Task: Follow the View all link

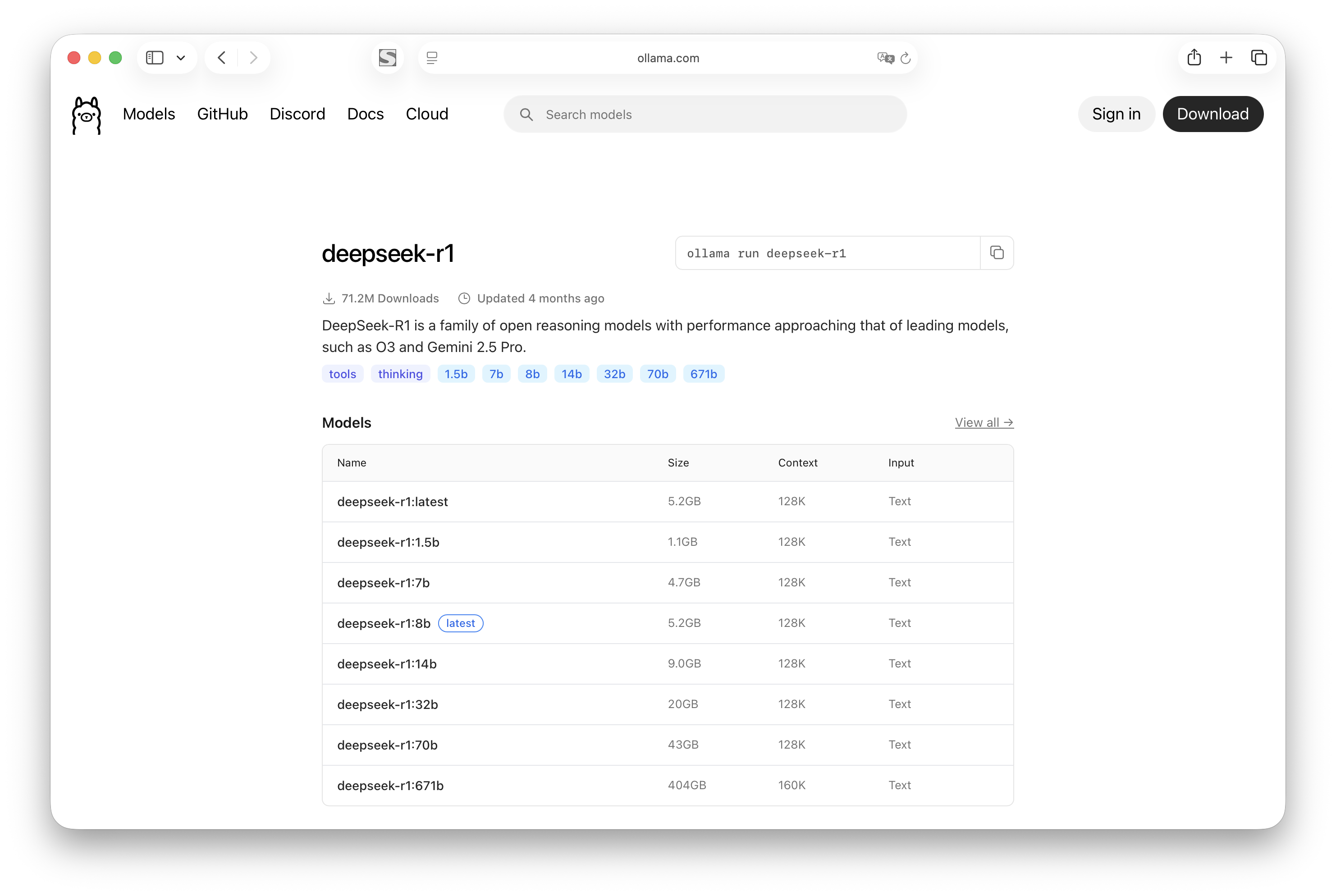Action: tap(984, 422)
